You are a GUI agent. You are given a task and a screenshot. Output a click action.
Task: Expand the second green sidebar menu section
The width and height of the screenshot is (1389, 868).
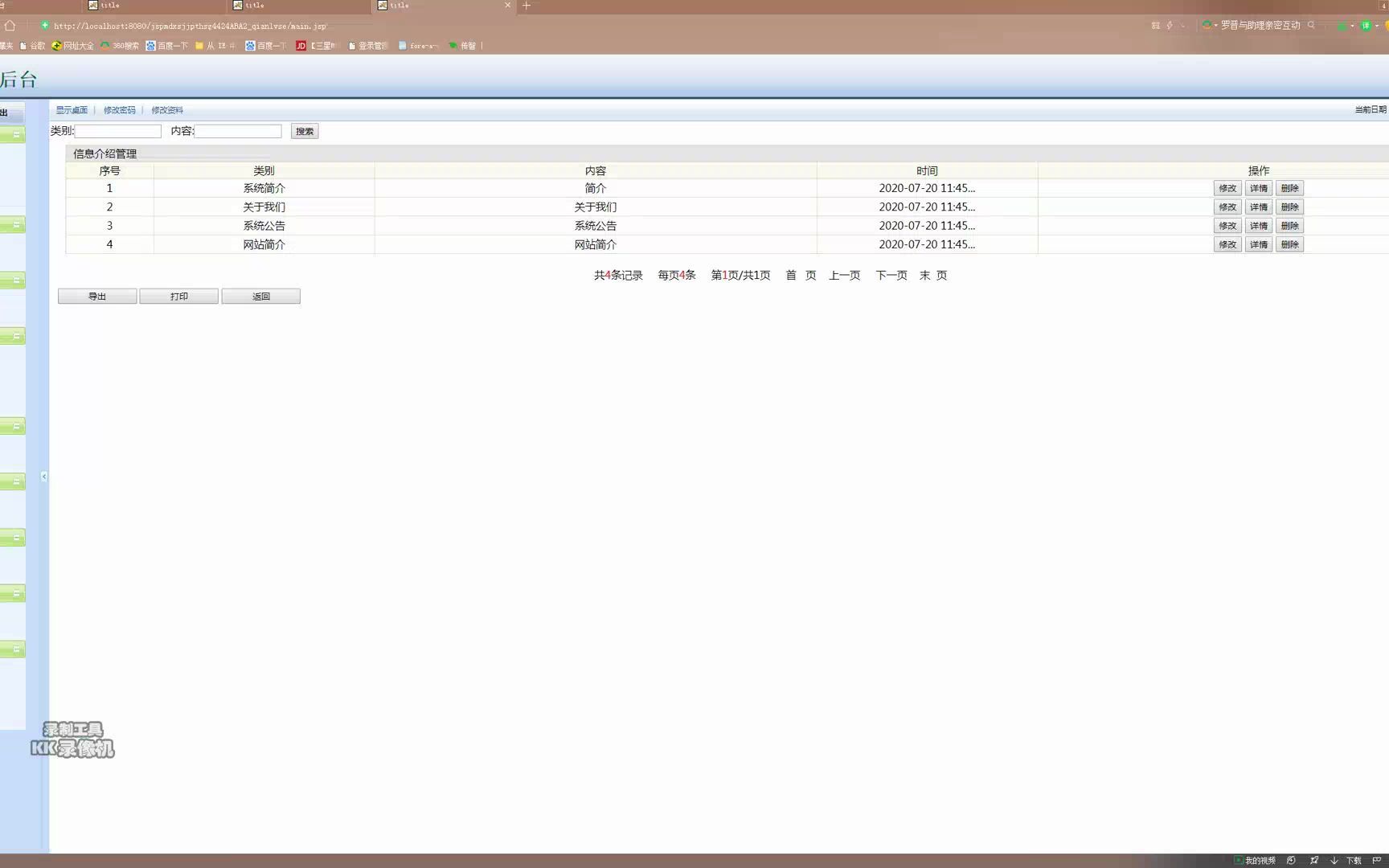[13, 225]
